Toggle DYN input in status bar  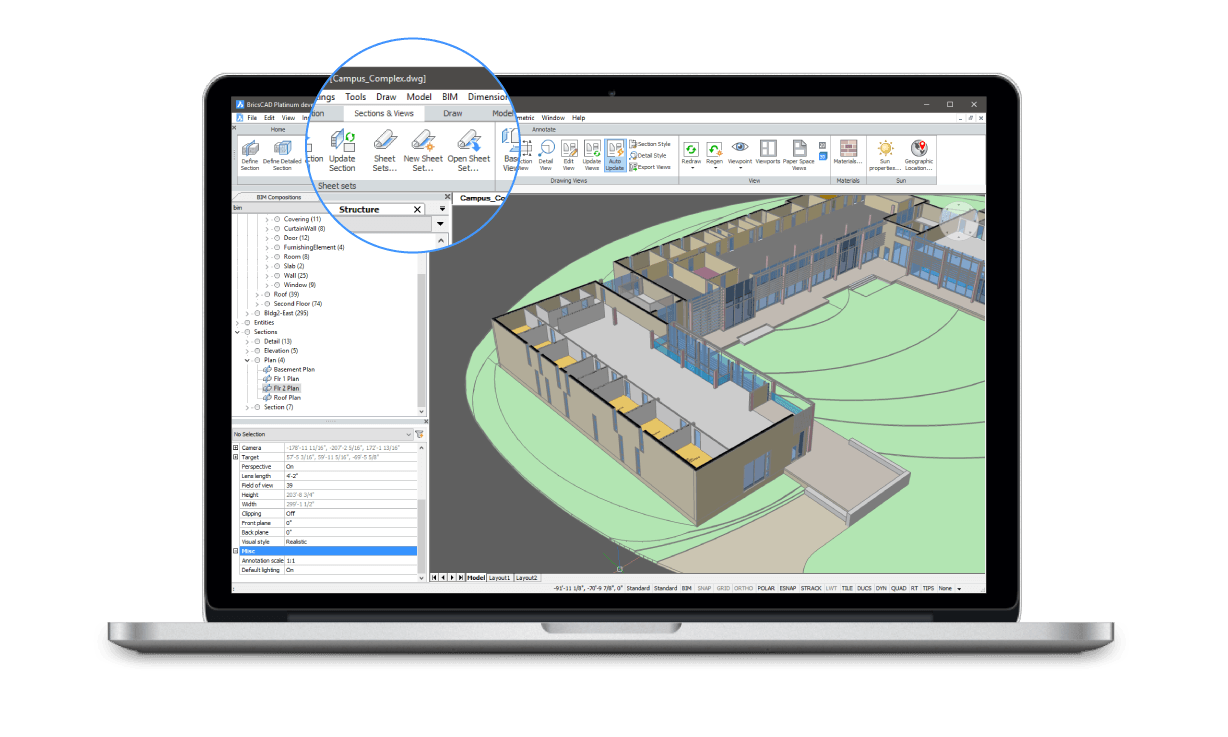point(881,588)
